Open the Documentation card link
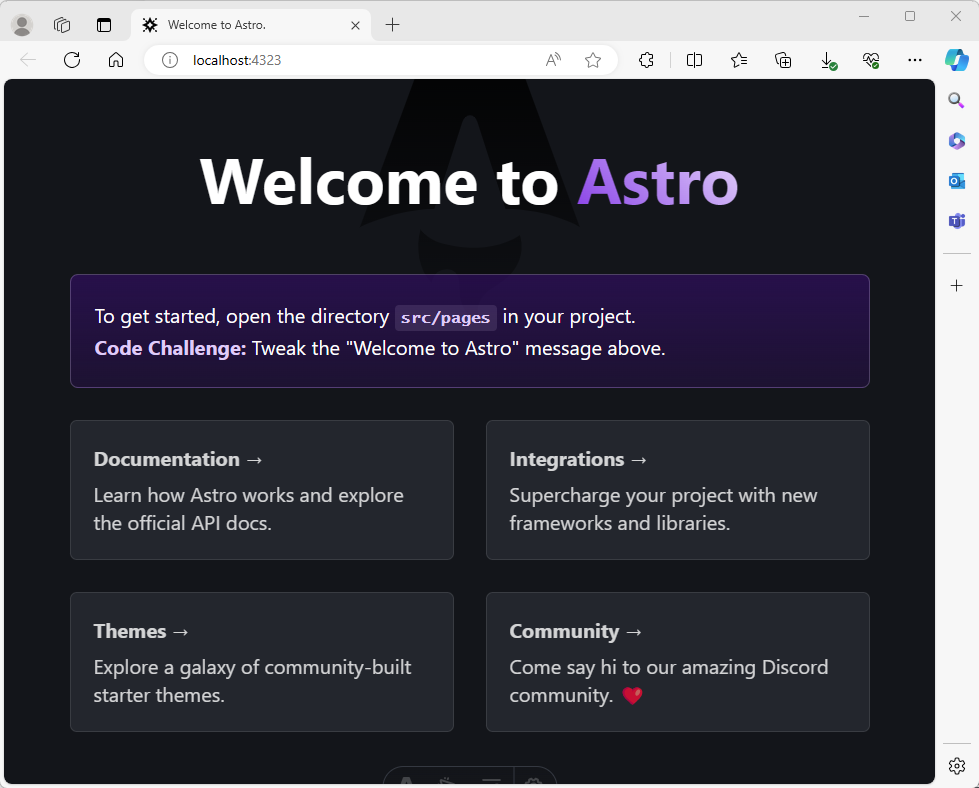Viewport: 979px width, 788px height. (x=262, y=490)
